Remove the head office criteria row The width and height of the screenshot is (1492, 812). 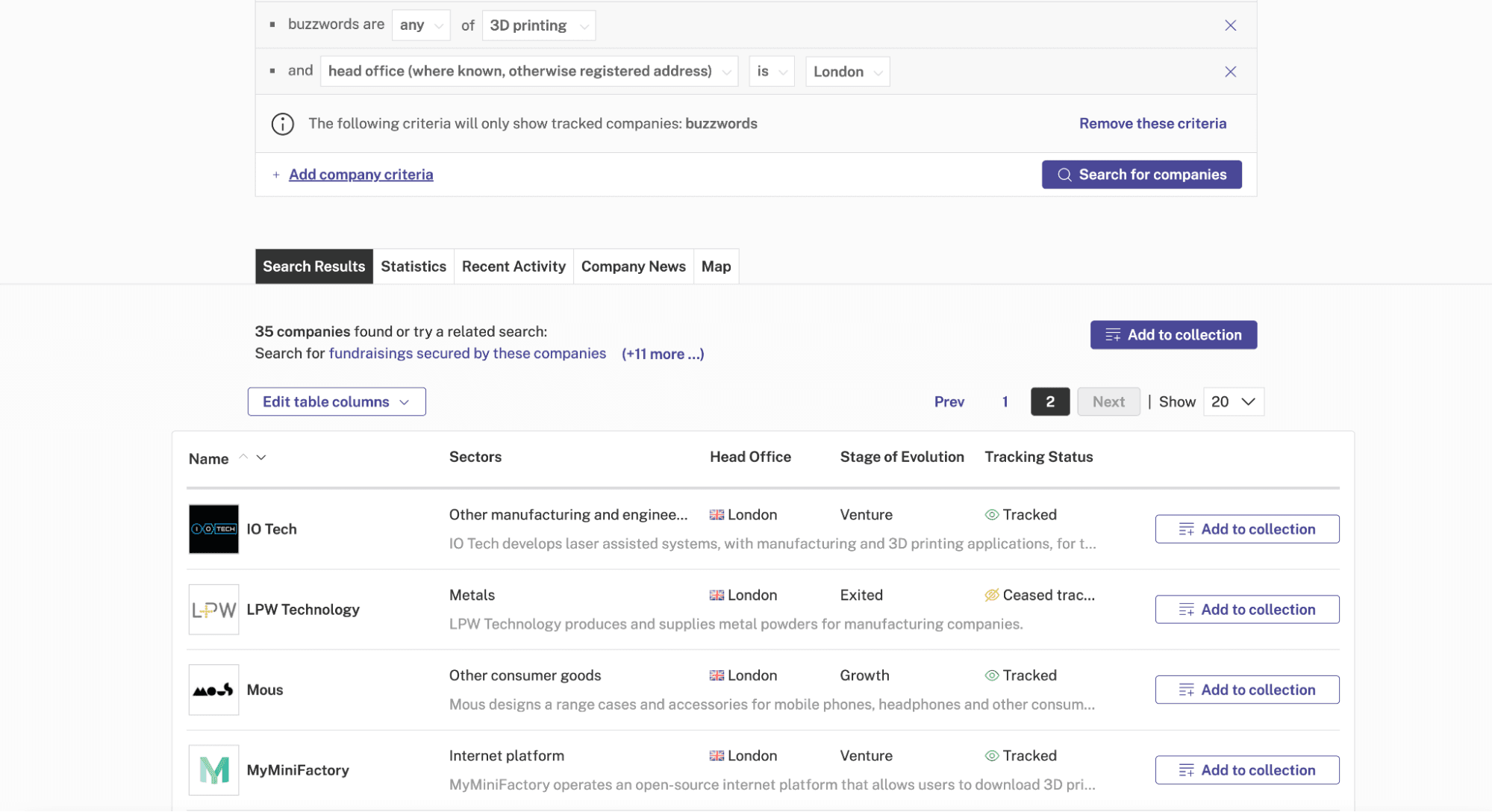1230,72
